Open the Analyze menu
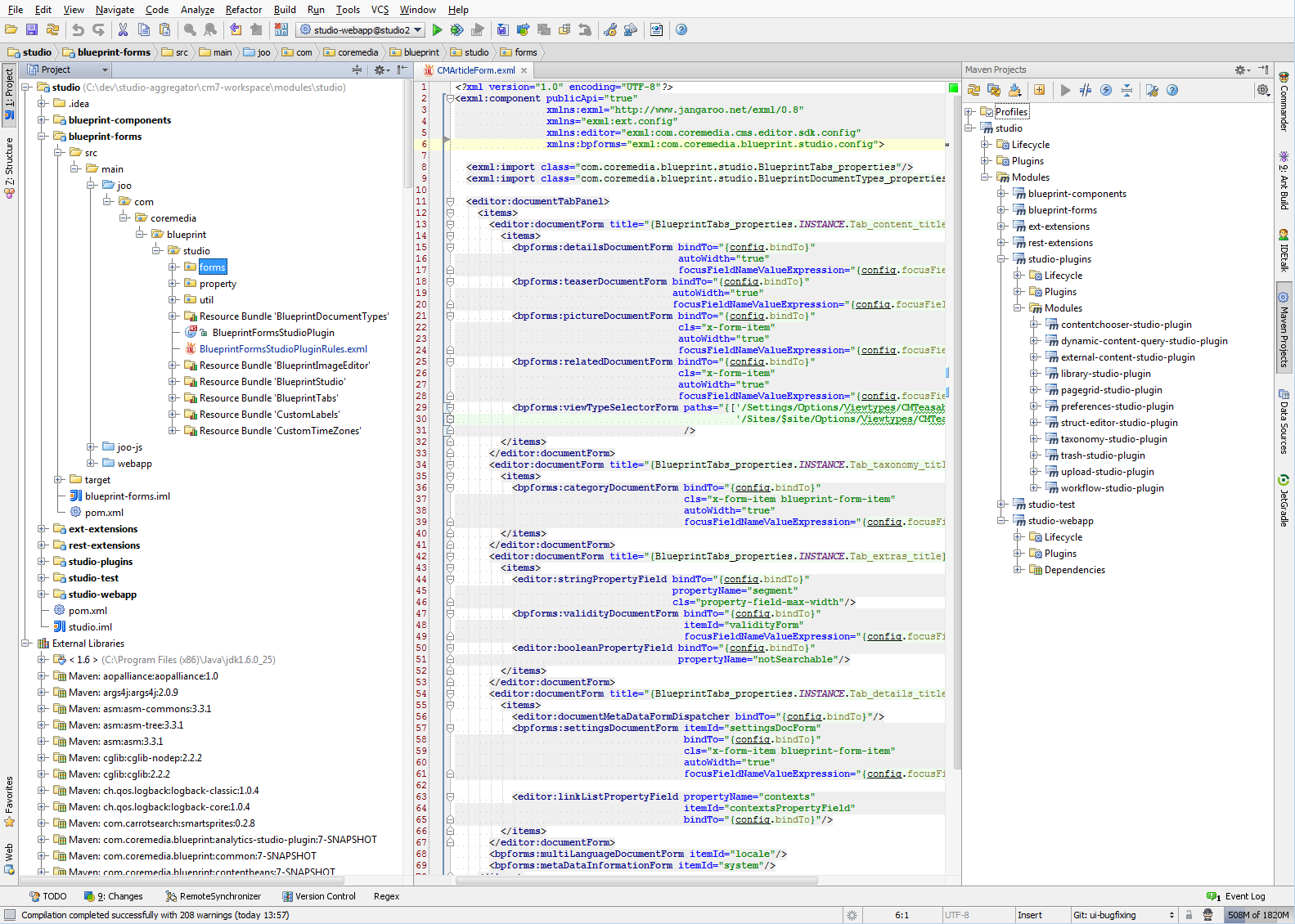Image resolution: width=1295 pixels, height=924 pixels. click(197, 10)
